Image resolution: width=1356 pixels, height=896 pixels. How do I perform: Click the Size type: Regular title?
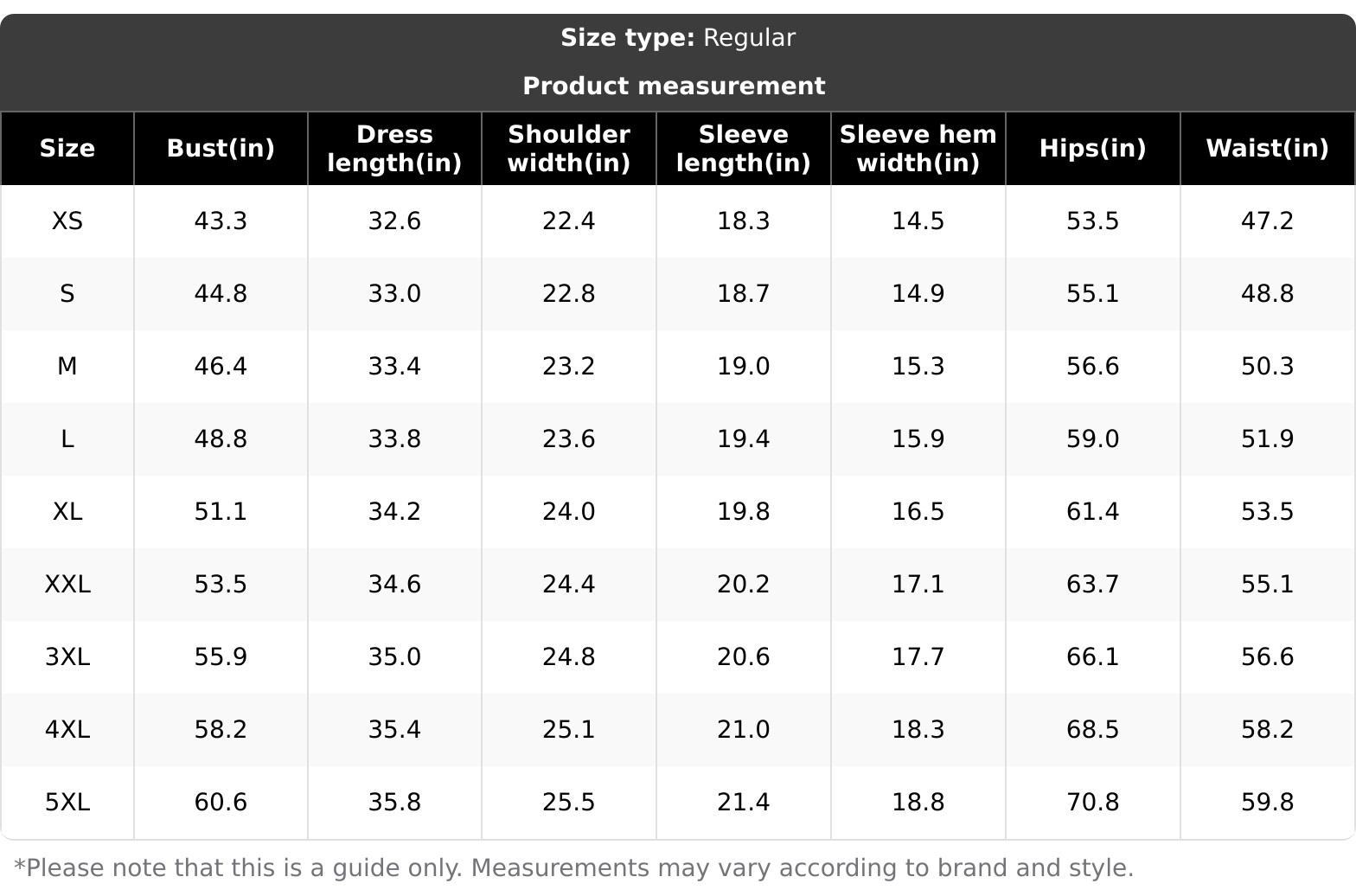click(x=677, y=38)
